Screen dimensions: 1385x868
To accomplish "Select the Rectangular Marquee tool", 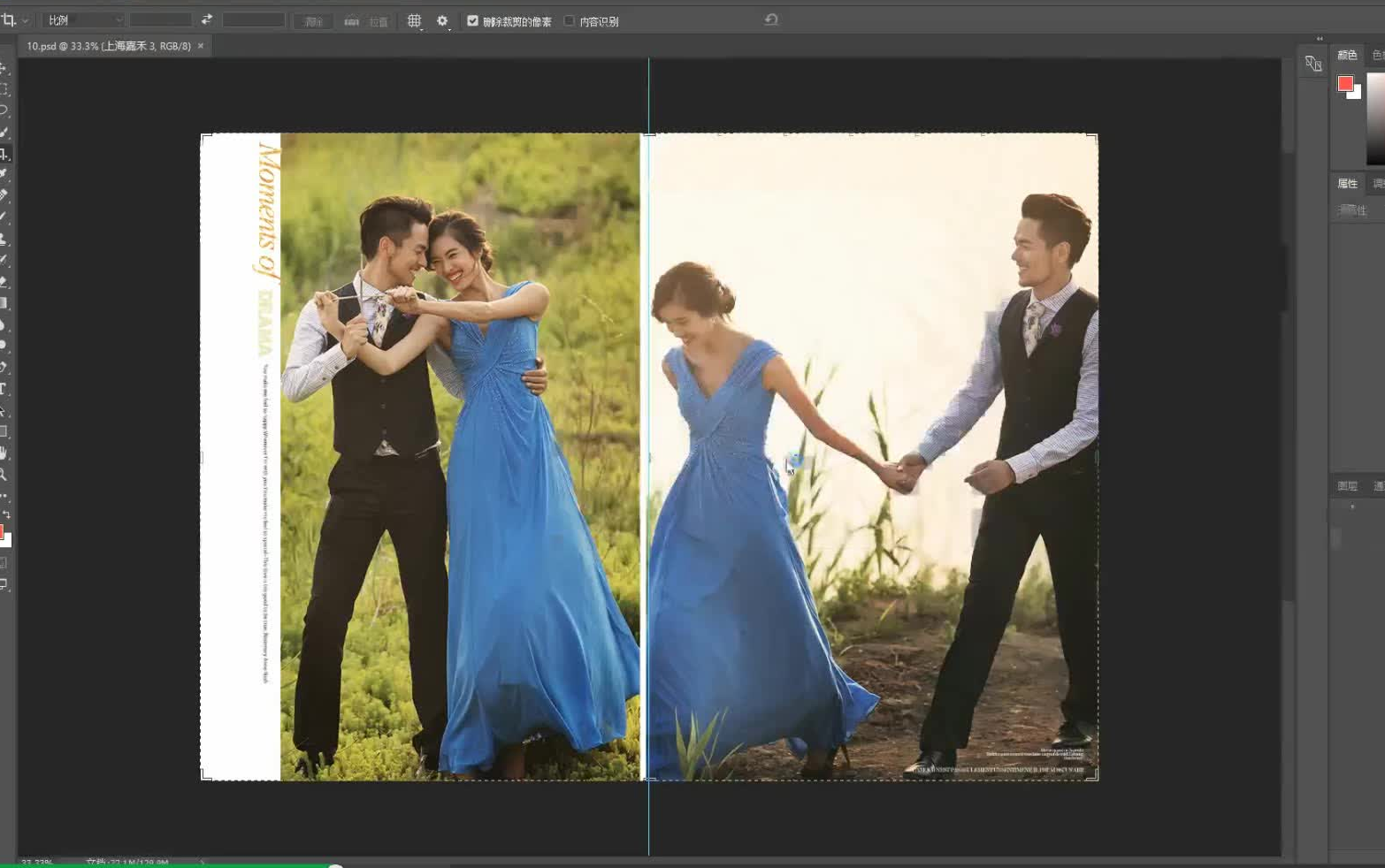I will [x=4, y=89].
